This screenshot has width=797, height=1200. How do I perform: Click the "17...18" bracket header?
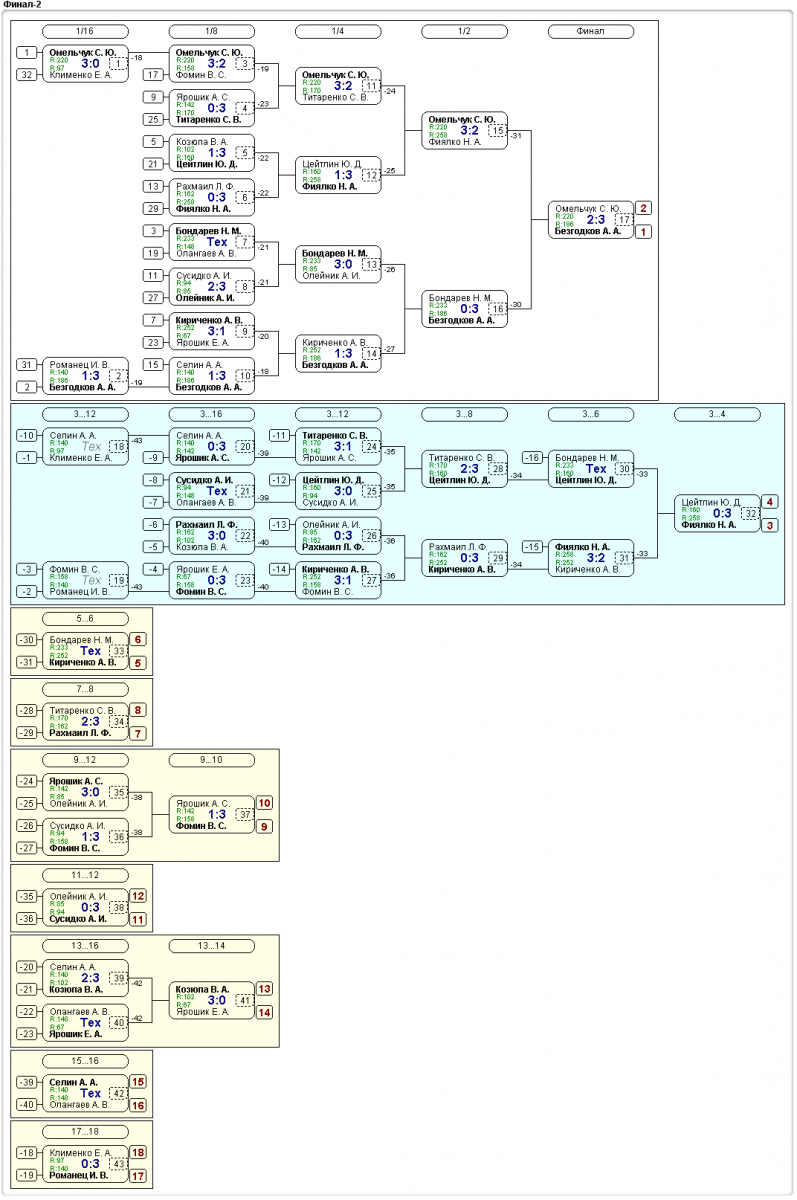click(85, 1131)
